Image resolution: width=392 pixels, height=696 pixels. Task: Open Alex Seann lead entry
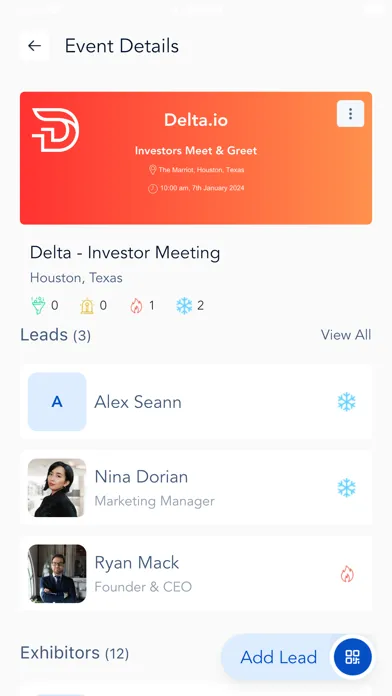coord(196,402)
